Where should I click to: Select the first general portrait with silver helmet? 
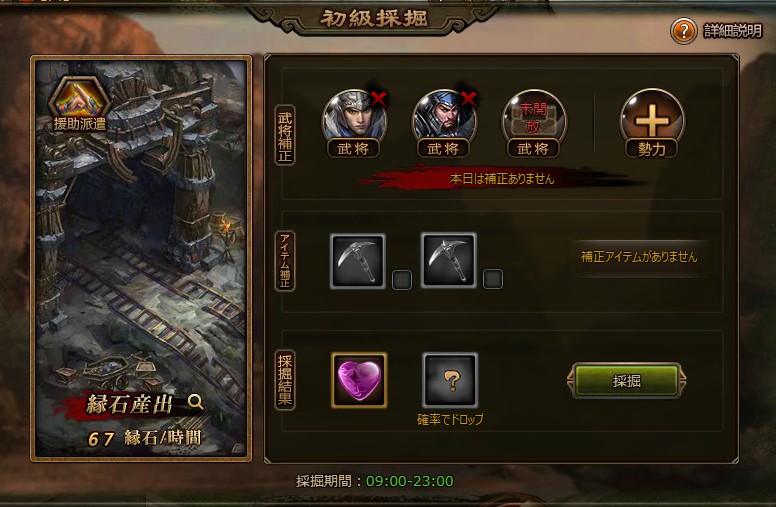[353, 117]
